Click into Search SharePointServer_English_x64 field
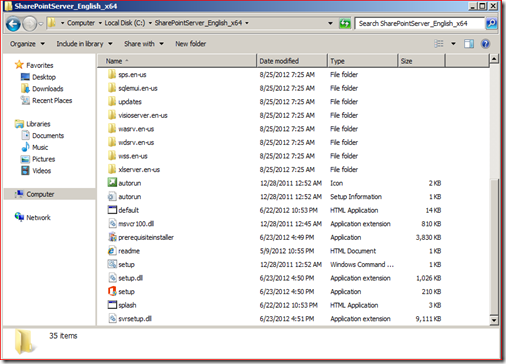This screenshot has width=506, height=364. pos(419,23)
